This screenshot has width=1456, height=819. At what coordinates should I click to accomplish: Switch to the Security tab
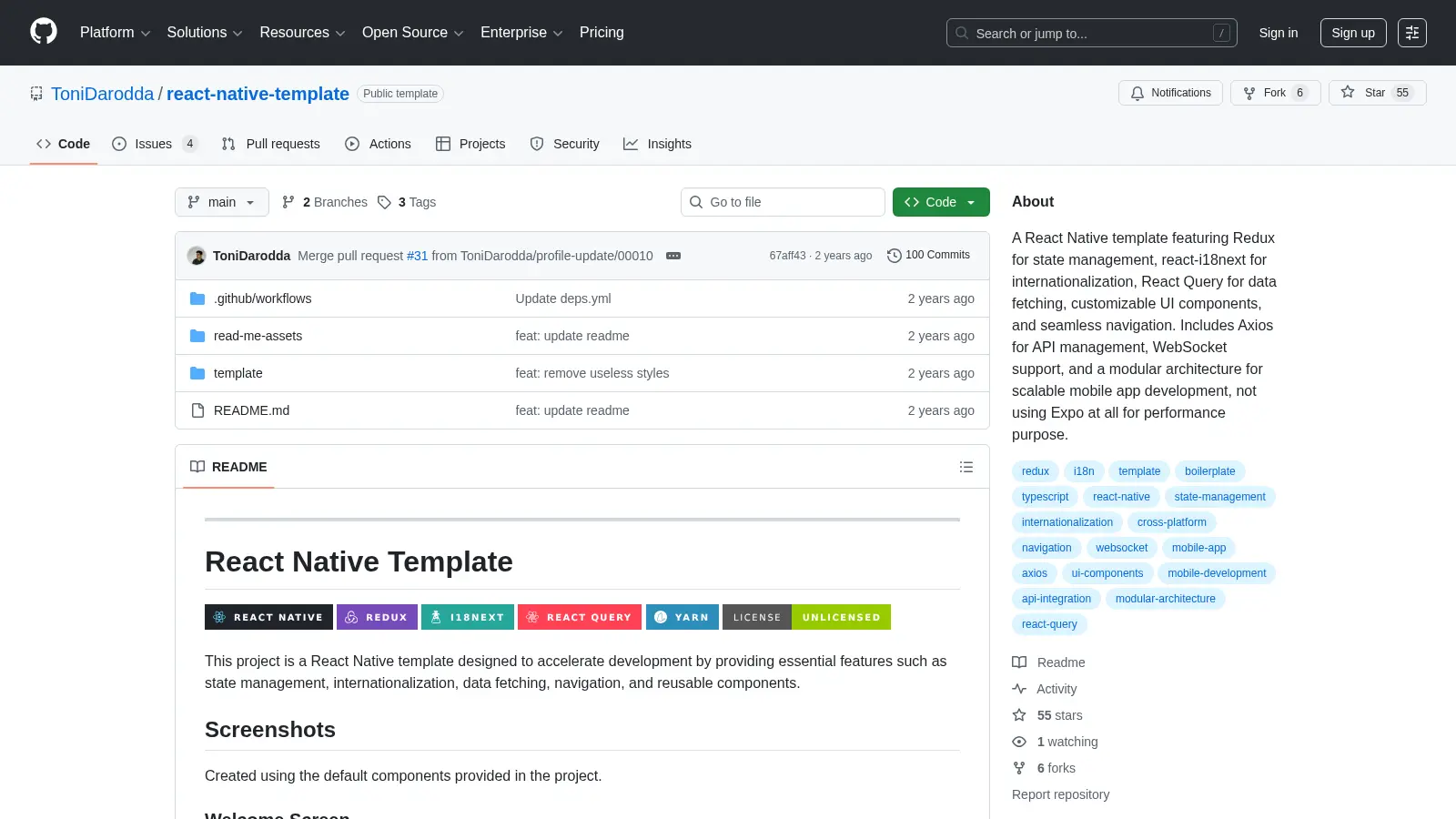pos(565,144)
